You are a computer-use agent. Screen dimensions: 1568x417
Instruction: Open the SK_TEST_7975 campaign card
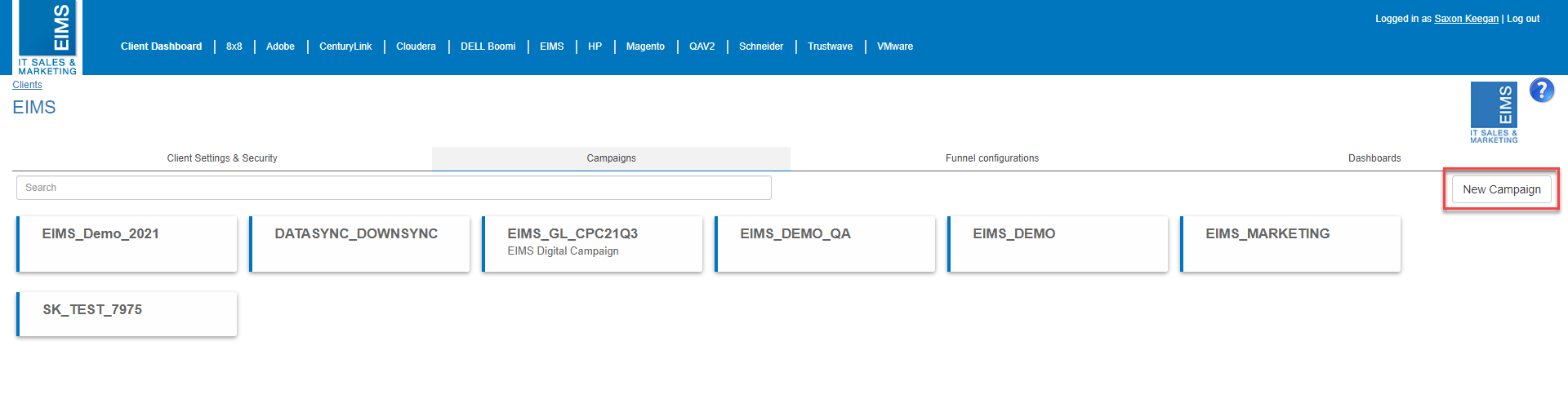pyautogui.click(x=127, y=314)
